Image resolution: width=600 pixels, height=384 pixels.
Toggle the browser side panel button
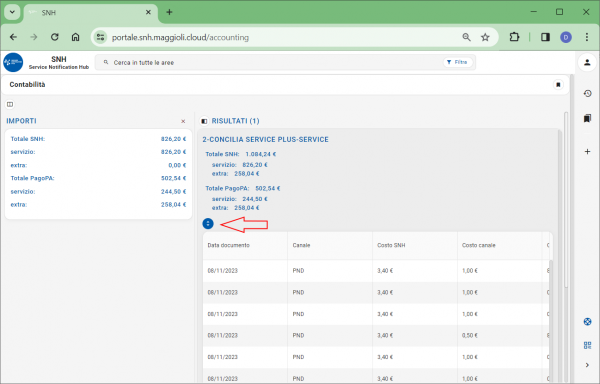click(x=545, y=37)
